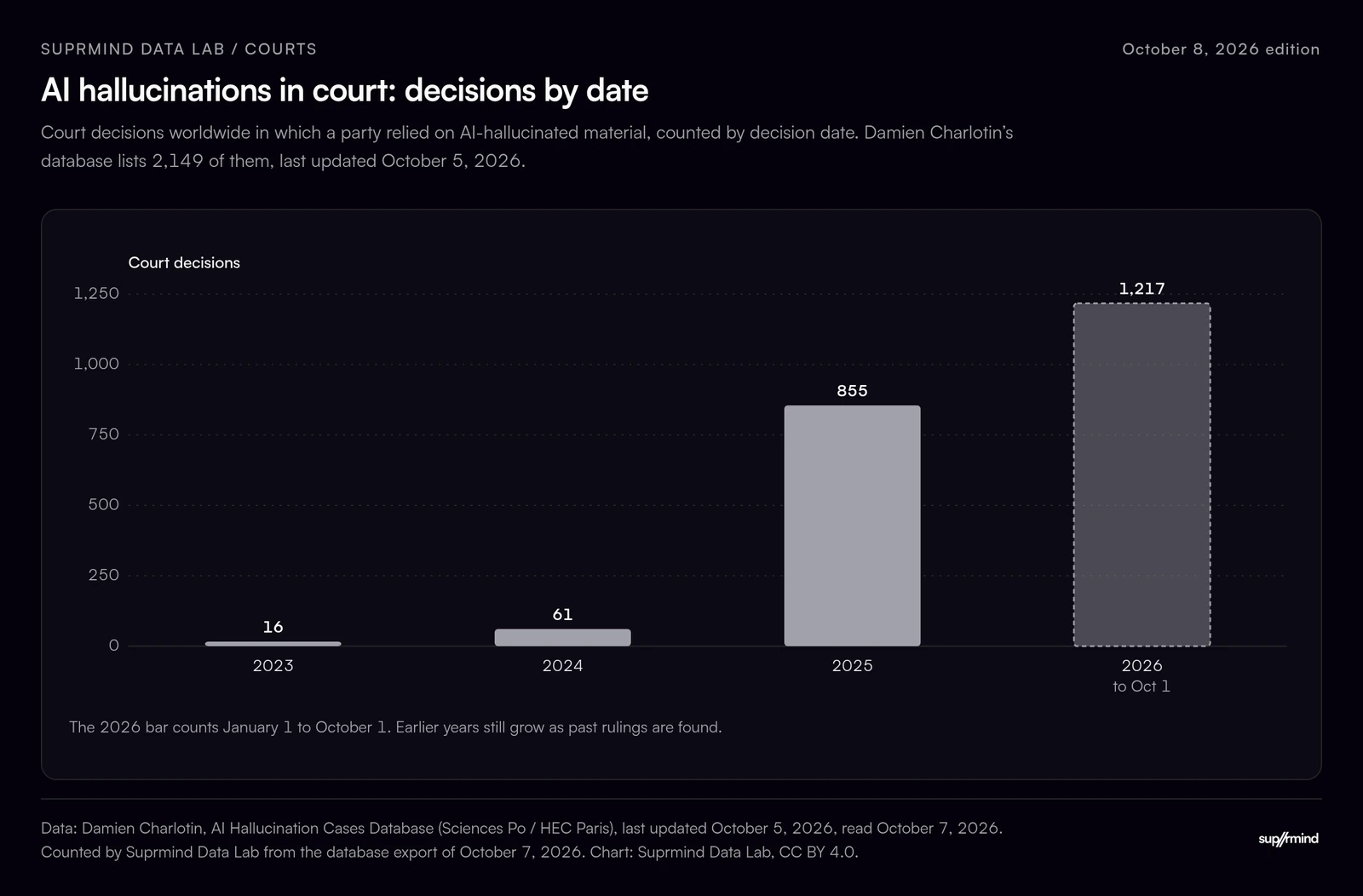Click the '1,250' y-axis tick label
The height and width of the screenshot is (896, 1363).
coord(96,293)
